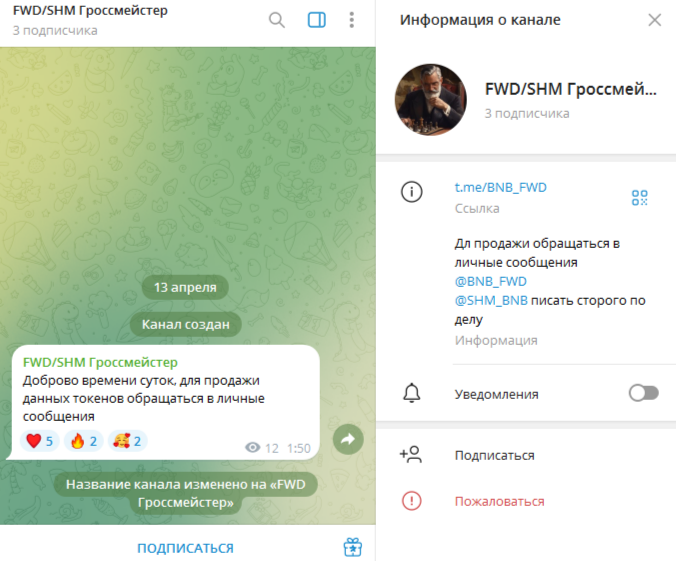Screen dimensions: 676x561
Task: Open the t.me/BNB_FWD channel link
Action: pos(501,188)
